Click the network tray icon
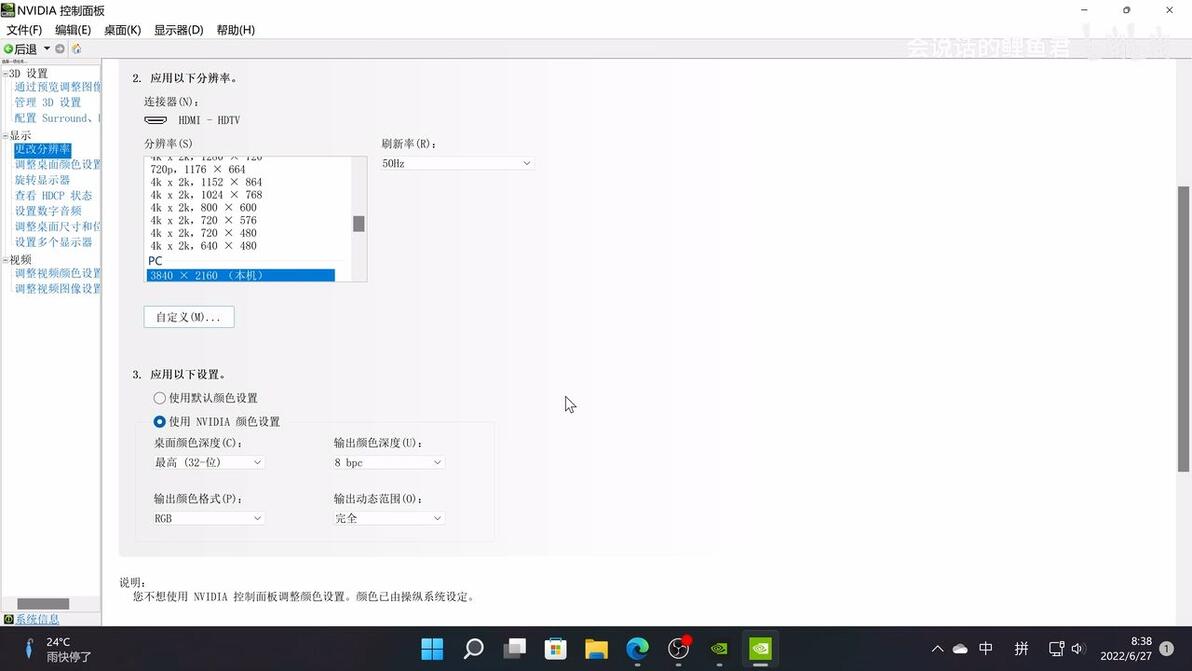The height and width of the screenshot is (671, 1192). [x=1056, y=648]
